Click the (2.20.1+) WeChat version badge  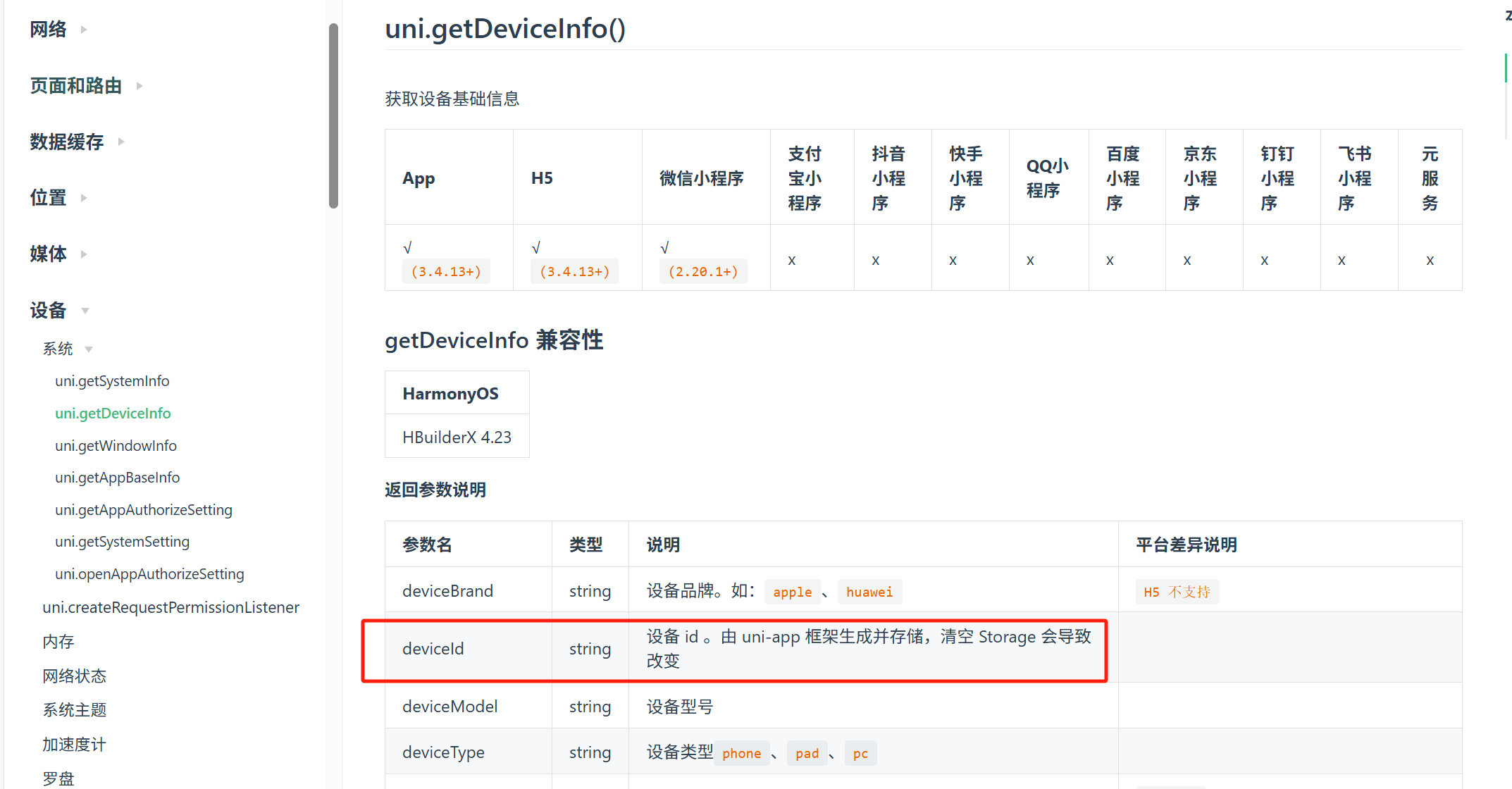pyautogui.click(x=703, y=272)
